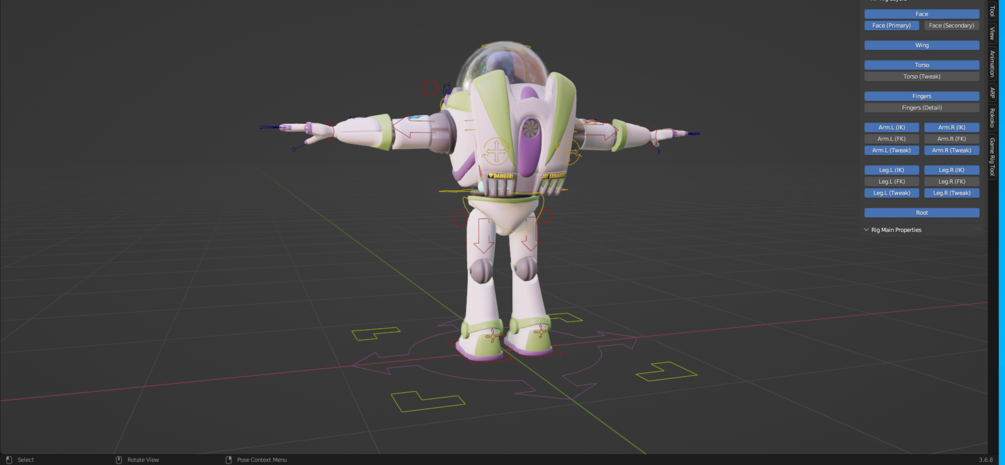Switch to the View sidebar tab
This screenshot has width=1005, height=465.
[992, 33]
